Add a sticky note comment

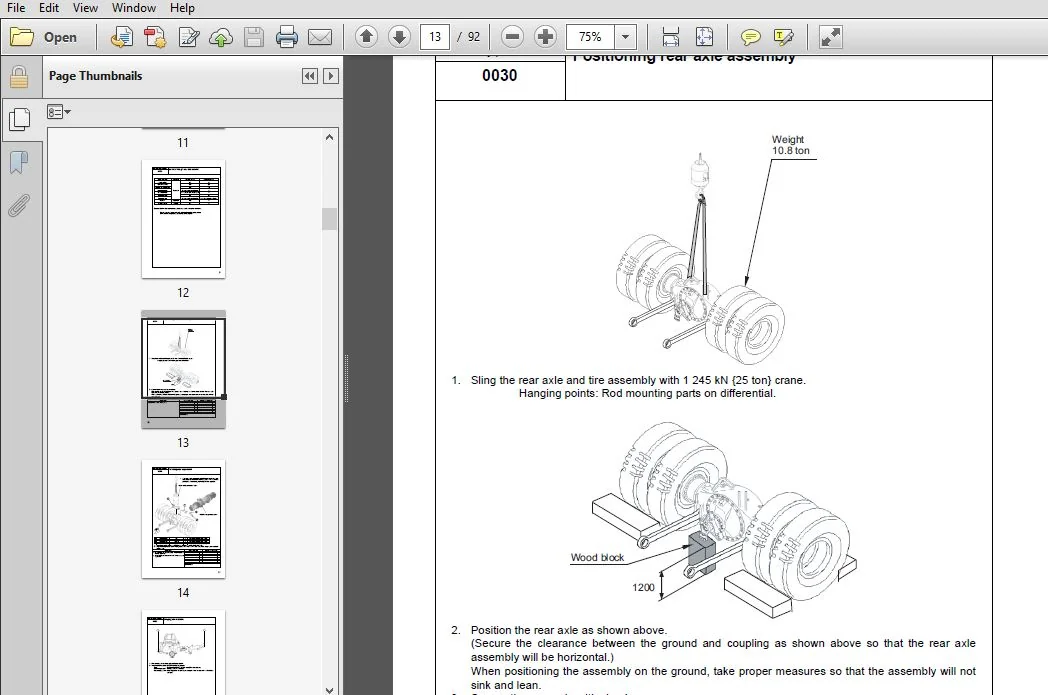coord(751,37)
